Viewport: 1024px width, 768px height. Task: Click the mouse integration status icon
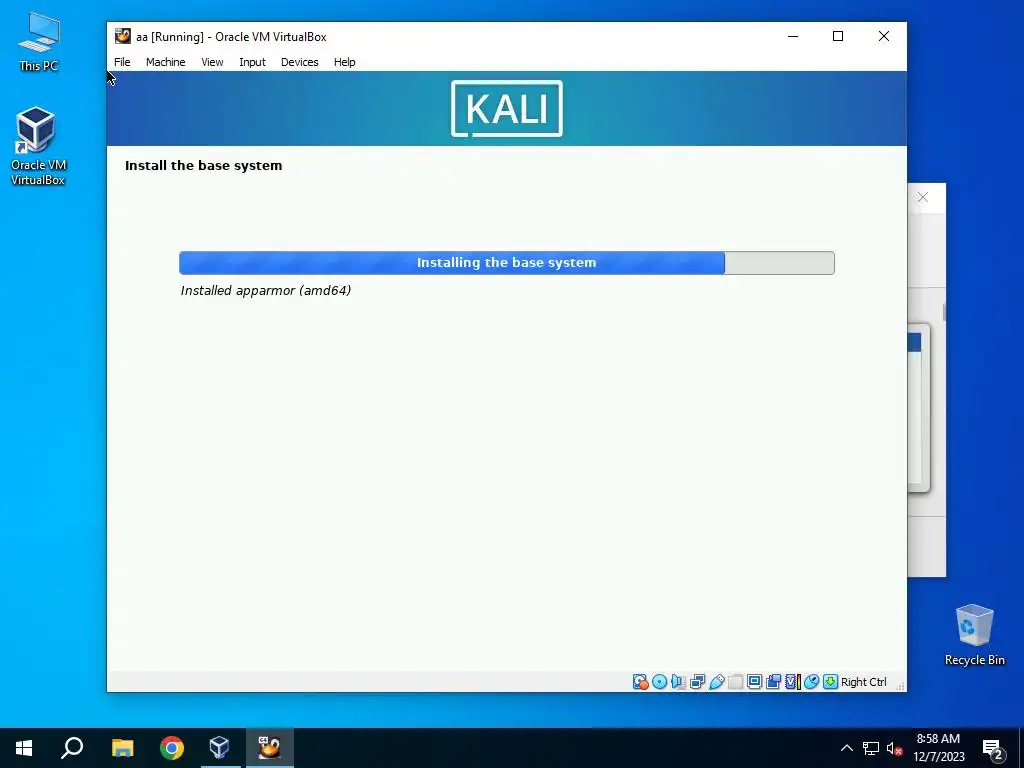coord(811,682)
